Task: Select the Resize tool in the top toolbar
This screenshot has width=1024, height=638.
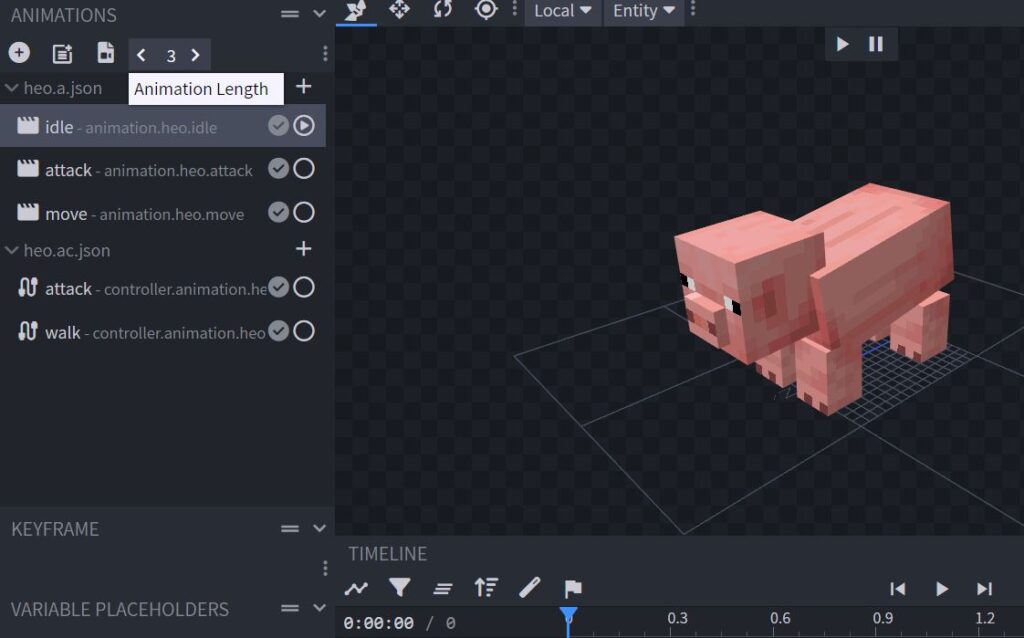Action: tap(399, 10)
